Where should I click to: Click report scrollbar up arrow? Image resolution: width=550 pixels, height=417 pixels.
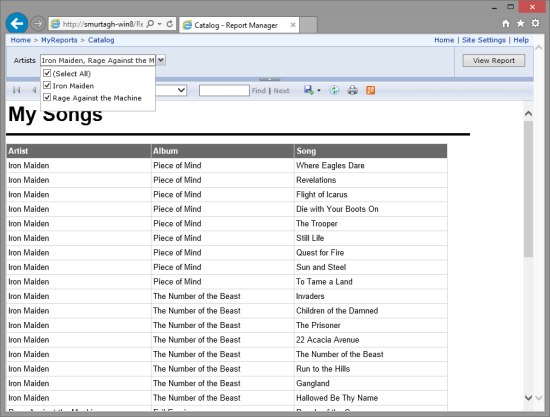coord(528,114)
